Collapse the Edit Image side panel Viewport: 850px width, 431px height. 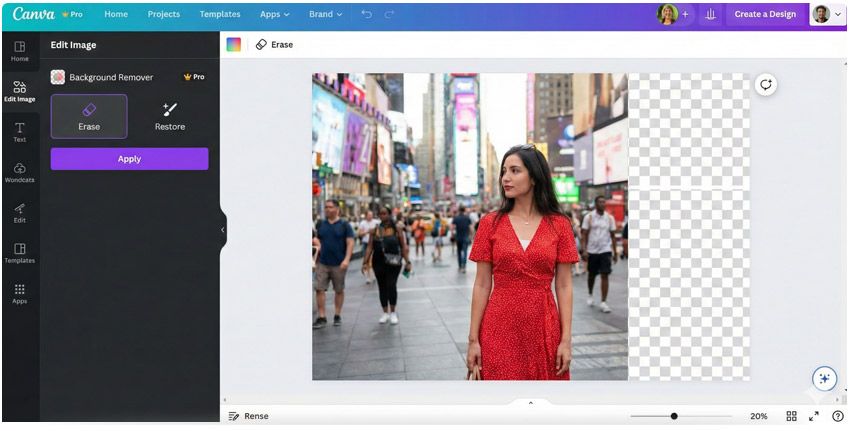pos(222,230)
